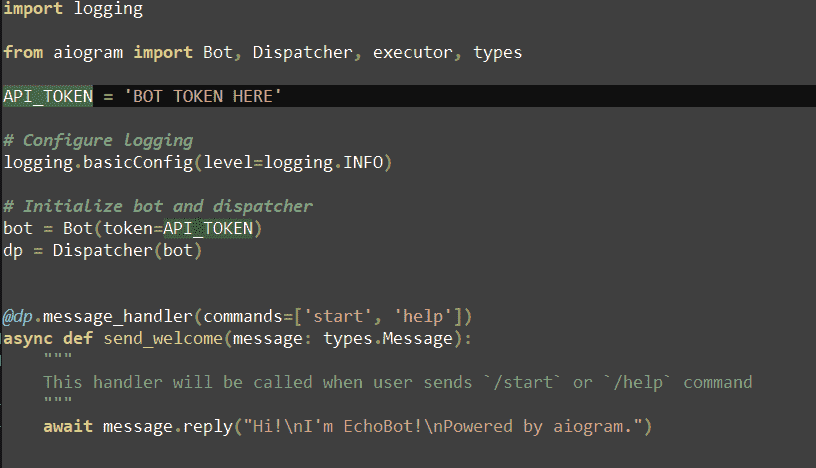This screenshot has height=468, width=816.
Task: Place cursor in 'BOT TOKEN HERE' string
Action: [203, 96]
